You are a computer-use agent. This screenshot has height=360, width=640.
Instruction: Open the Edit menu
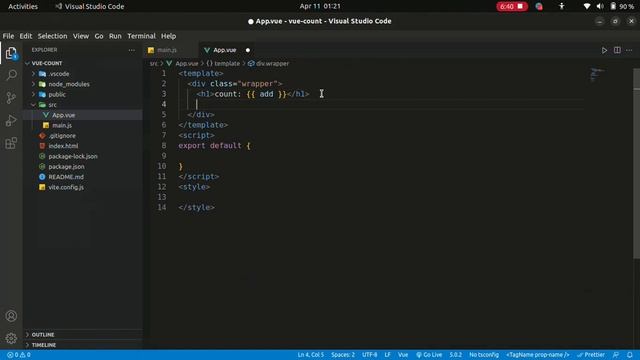(26, 36)
